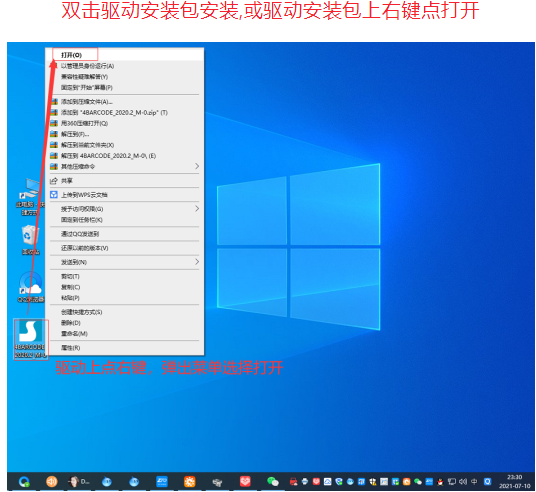Click 通过QQ发送到 menu entry

(x=125, y=234)
